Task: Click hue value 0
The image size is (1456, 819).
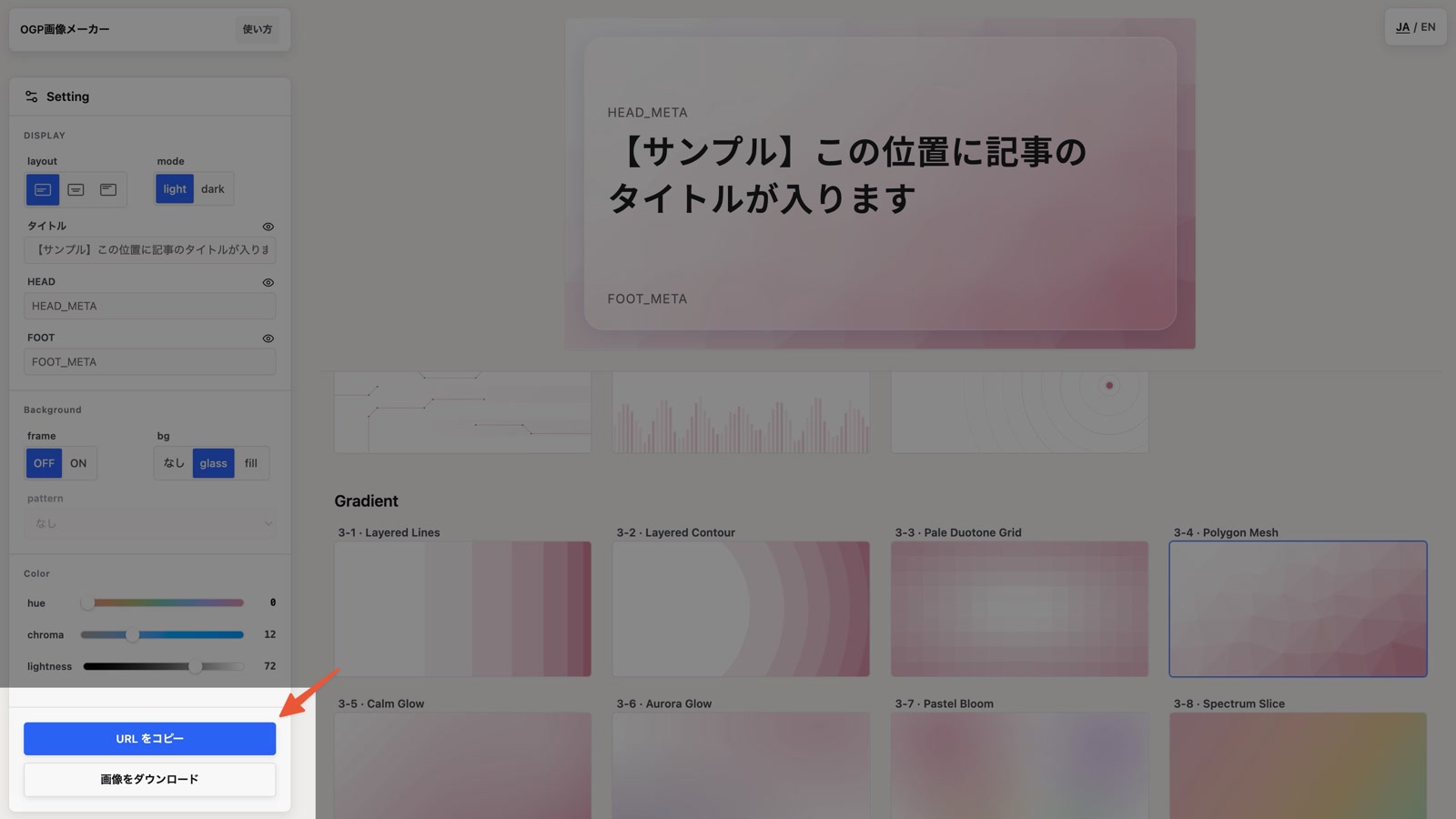Action: (272, 602)
